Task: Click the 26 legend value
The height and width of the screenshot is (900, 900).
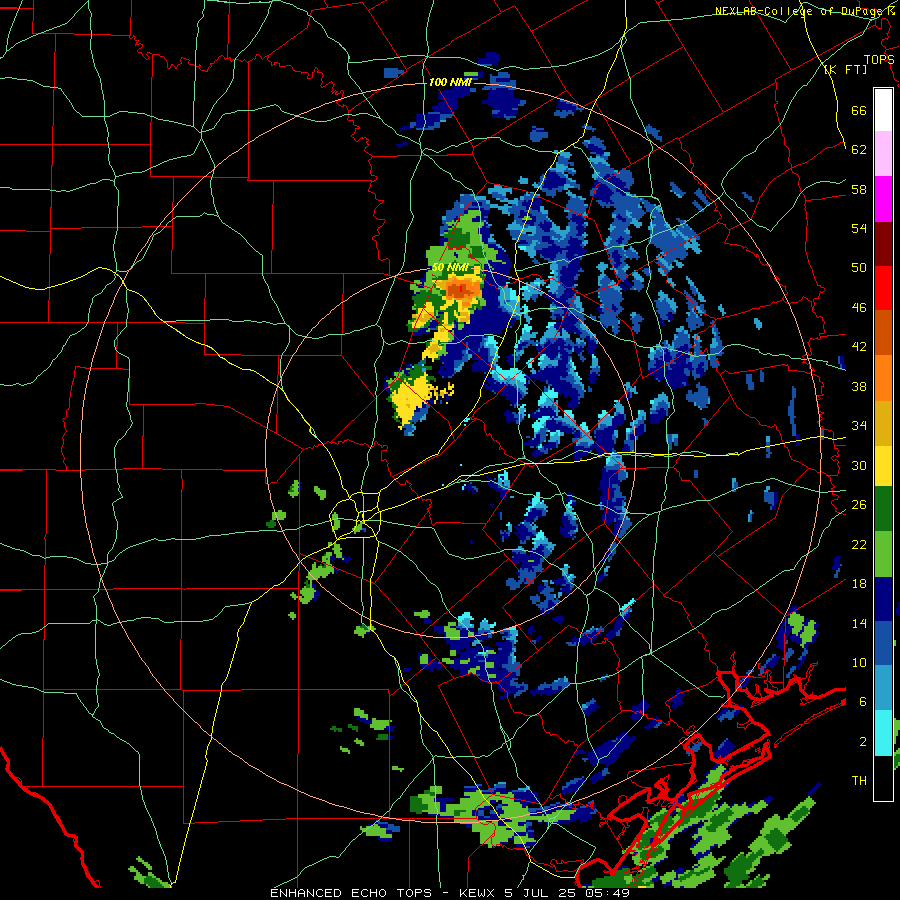Action: (859, 505)
